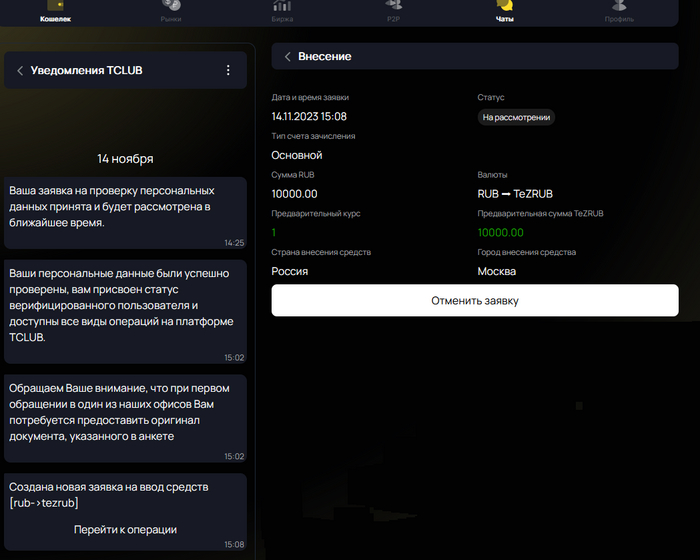Select the Уведомления TCLUB chat title
Image resolution: width=700 pixels, height=560 pixels.
[x=87, y=71]
